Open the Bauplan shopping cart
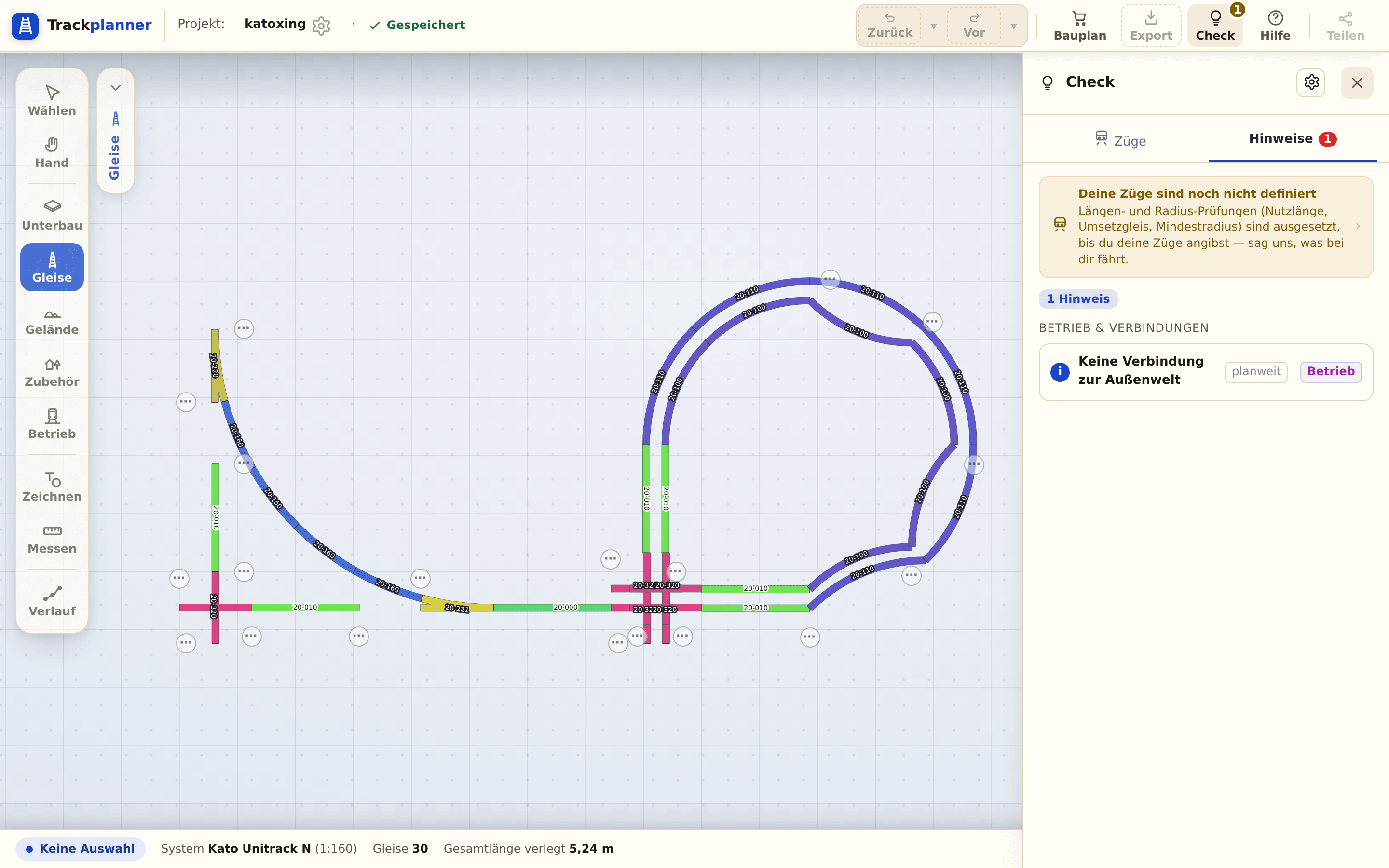Image resolution: width=1389 pixels, height=868 pixels. [1080, 26]
